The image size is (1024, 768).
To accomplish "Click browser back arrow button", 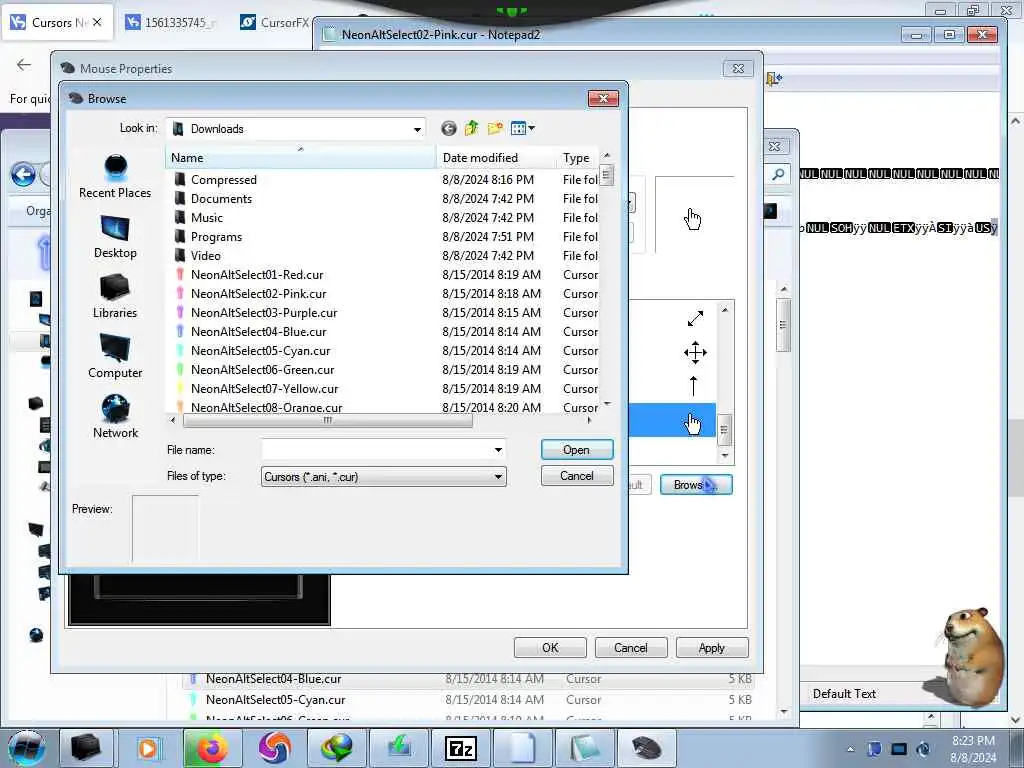I will click(24, 65).
